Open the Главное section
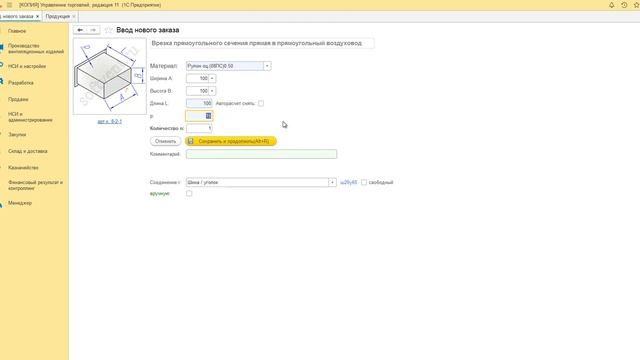 click(17, 31)
